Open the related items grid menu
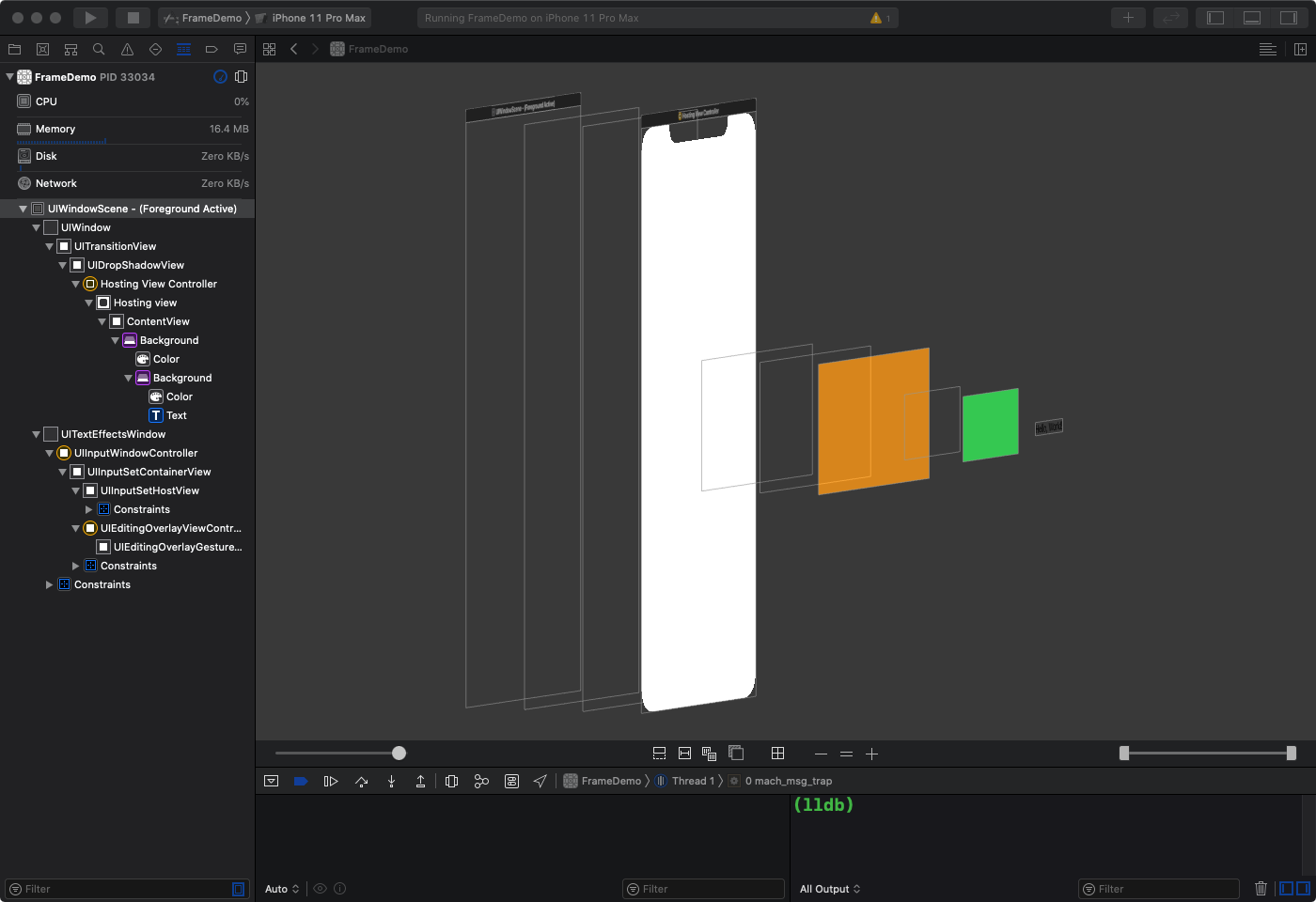This screenshot has height=902, width=1316. pos(270,49)
